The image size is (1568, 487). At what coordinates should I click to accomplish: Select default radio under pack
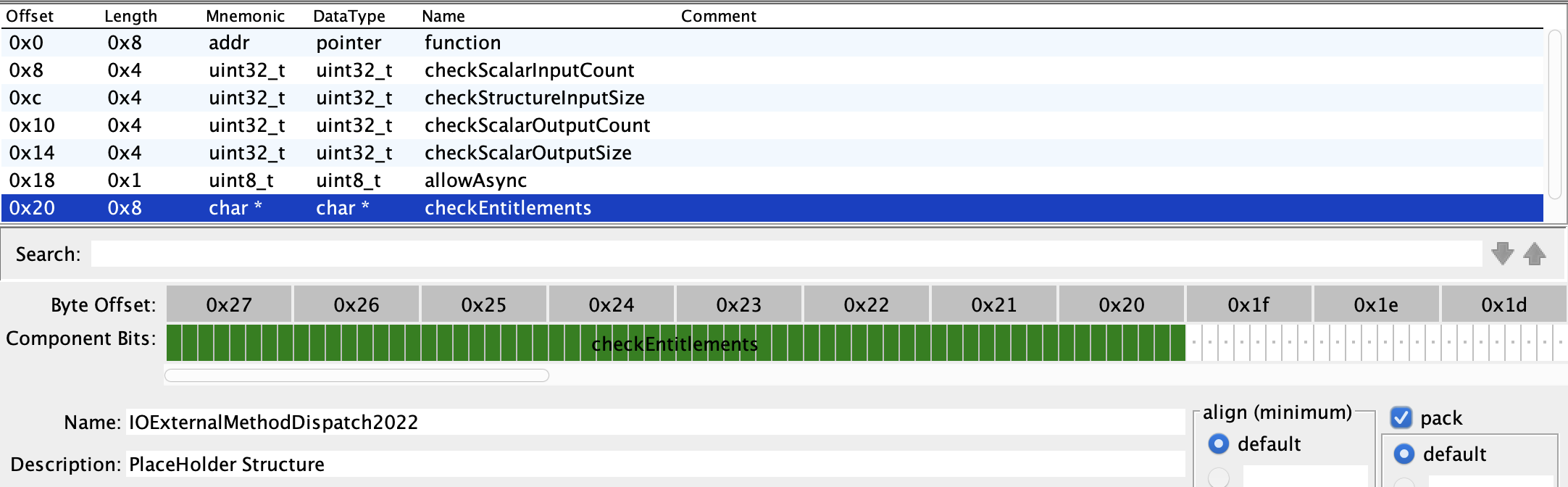(1404, 454)
